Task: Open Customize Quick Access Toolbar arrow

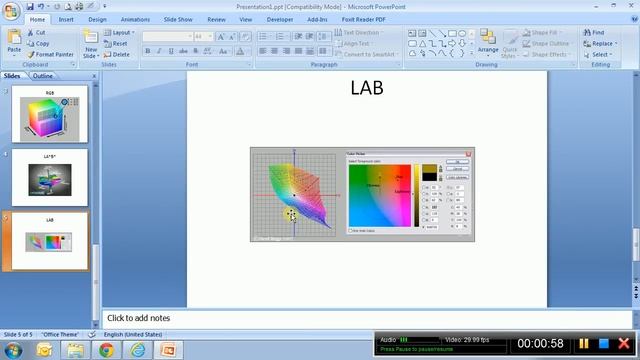Action: point(105,7)
